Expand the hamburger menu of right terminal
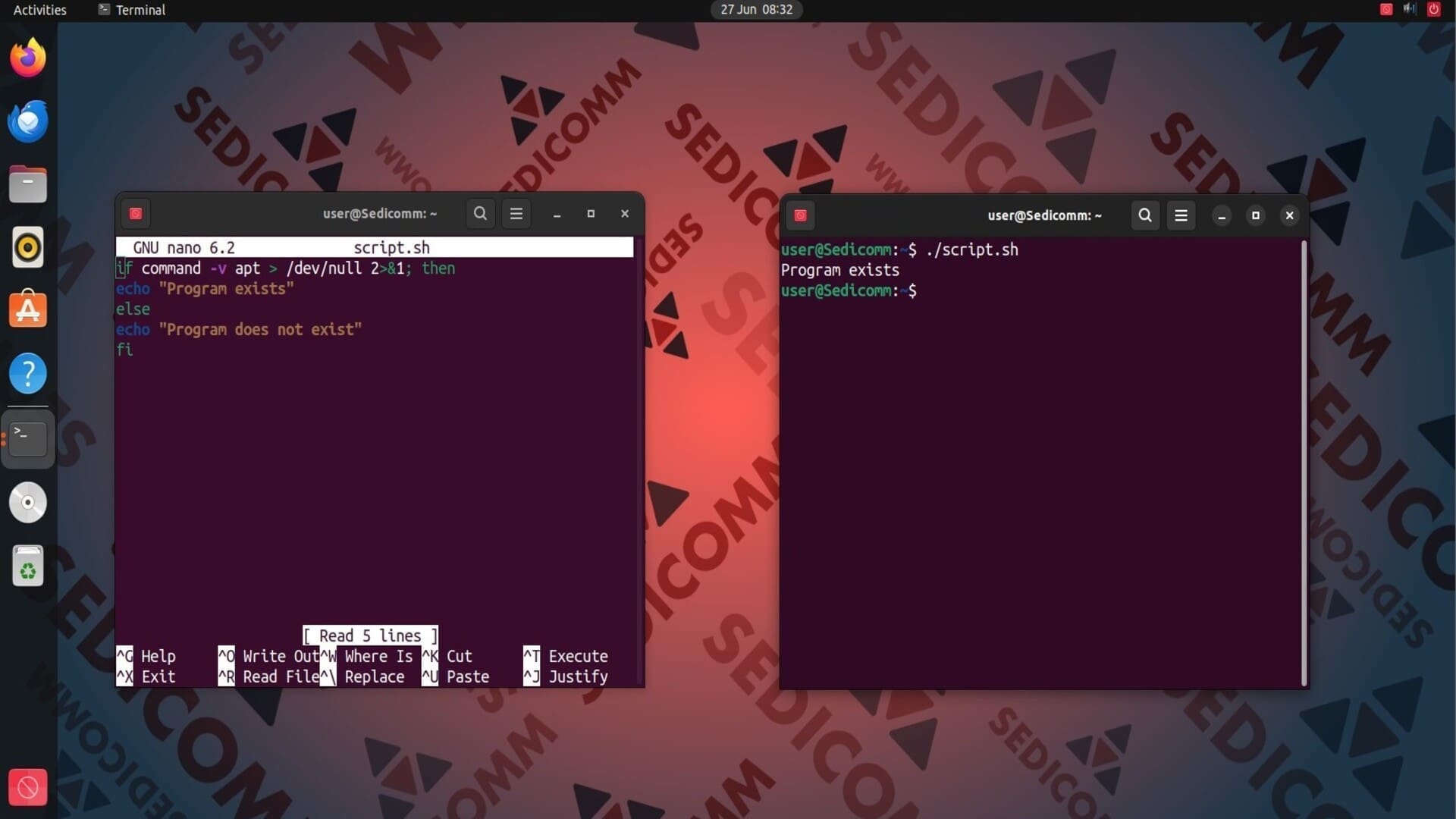This screenshot has height=819, width=1456. pyautogui.click(x=1181, y=215)
